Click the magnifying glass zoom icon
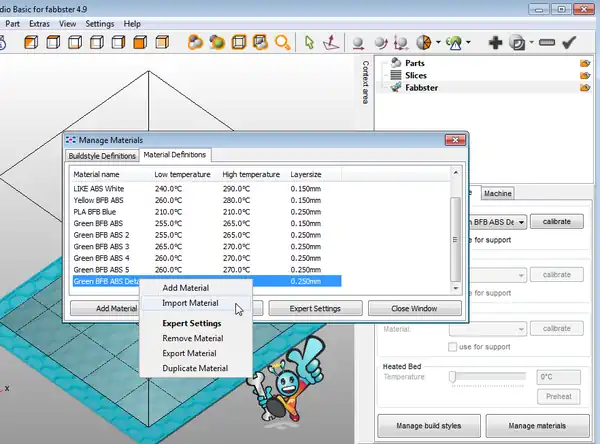This screenshot has width=600, height=444. pos(282,43)
